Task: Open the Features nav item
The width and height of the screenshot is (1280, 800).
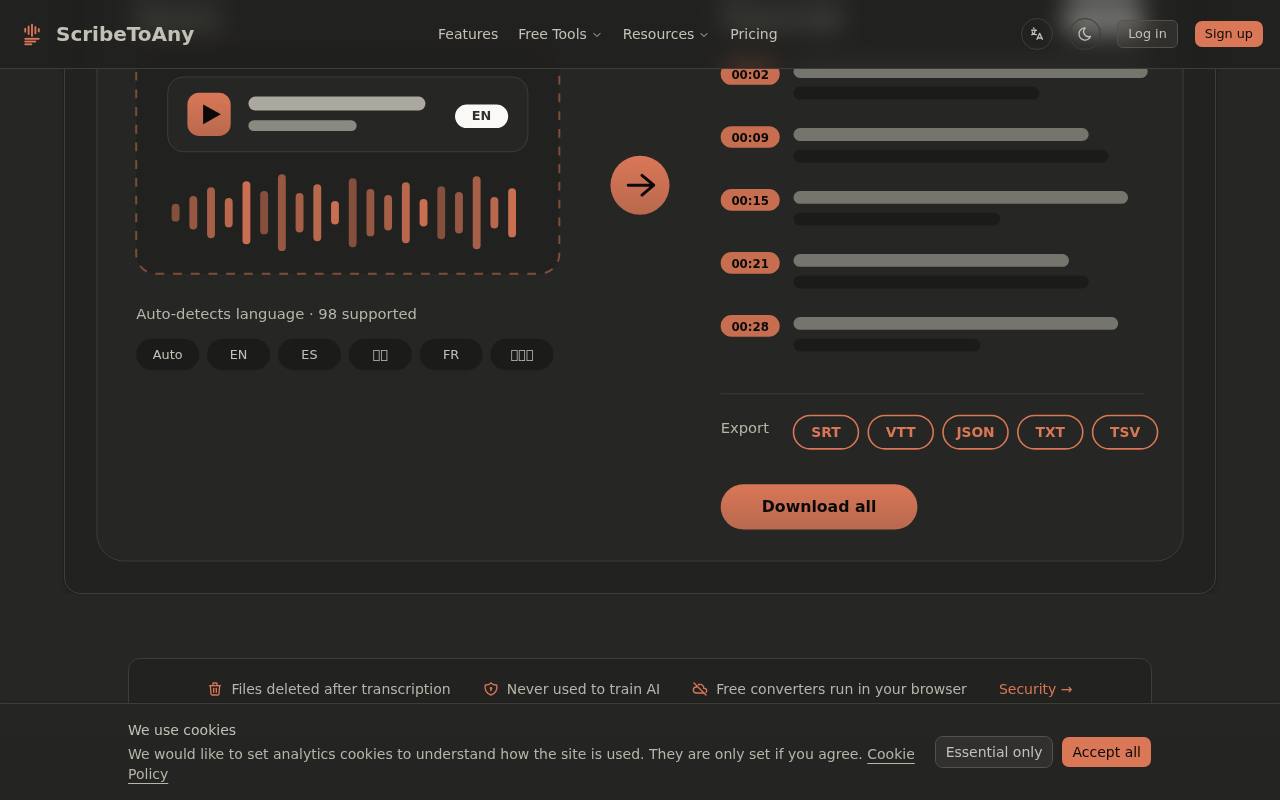Action: (468, 34)
